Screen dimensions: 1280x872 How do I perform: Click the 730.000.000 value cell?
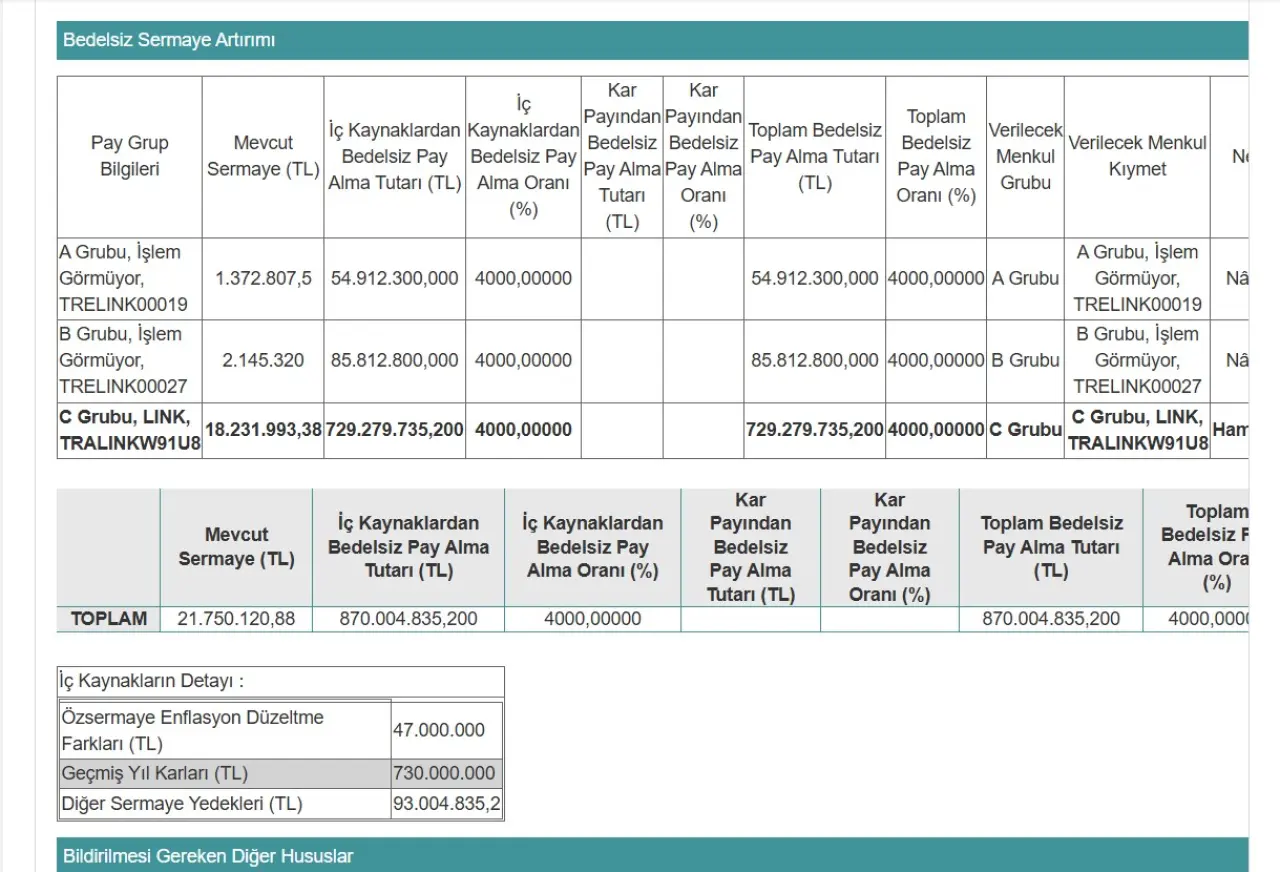pos(446,773)
